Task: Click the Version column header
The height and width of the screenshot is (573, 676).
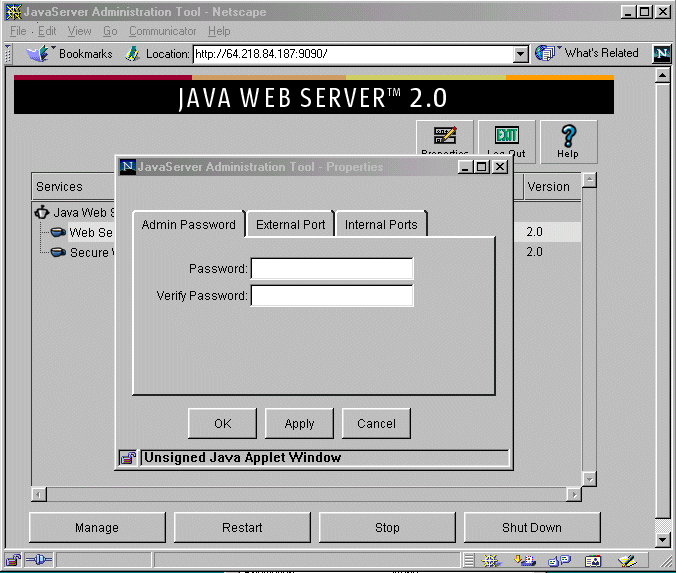Action: [552, 187]
